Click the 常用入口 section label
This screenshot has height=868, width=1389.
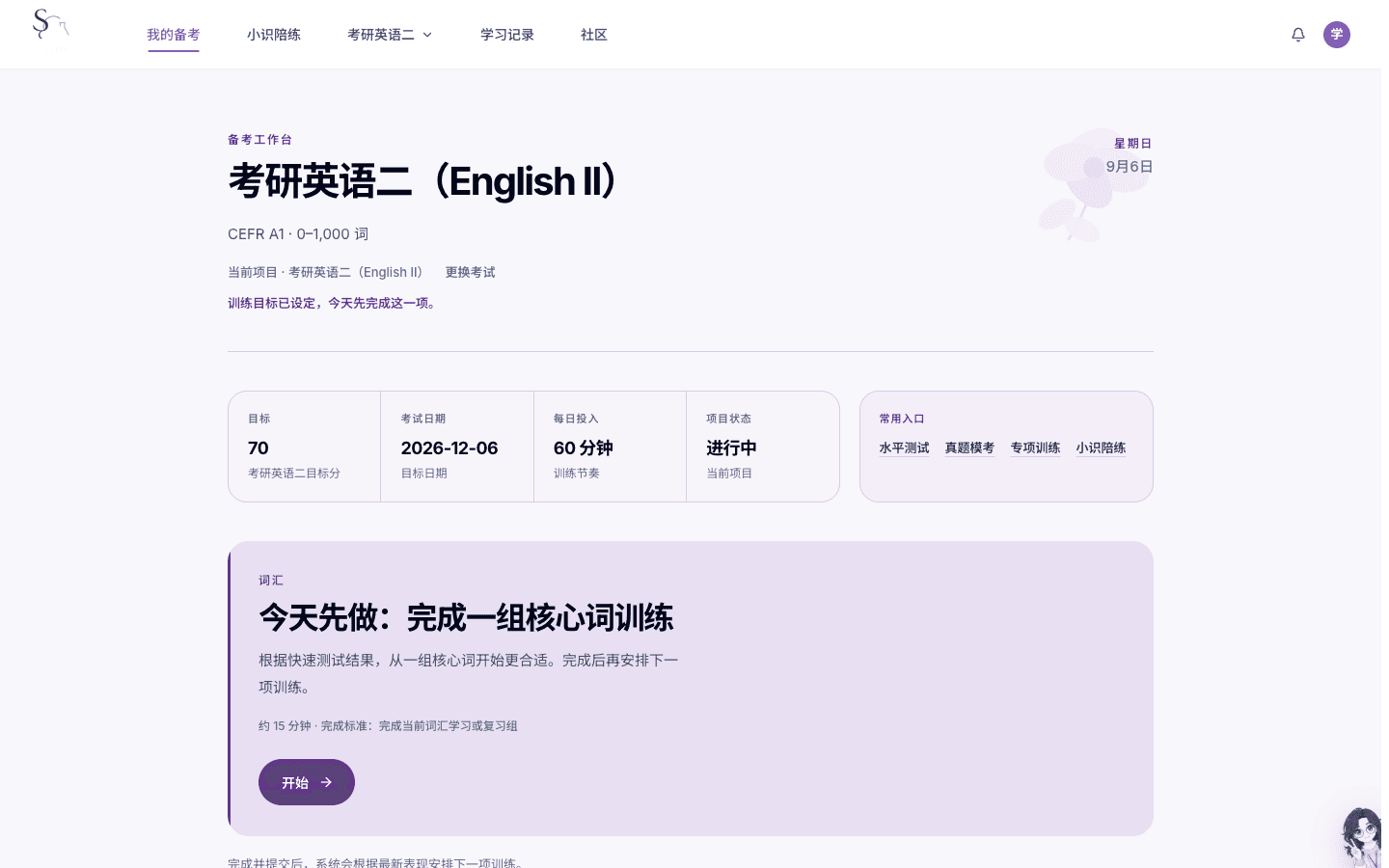[x=902, y=419]
